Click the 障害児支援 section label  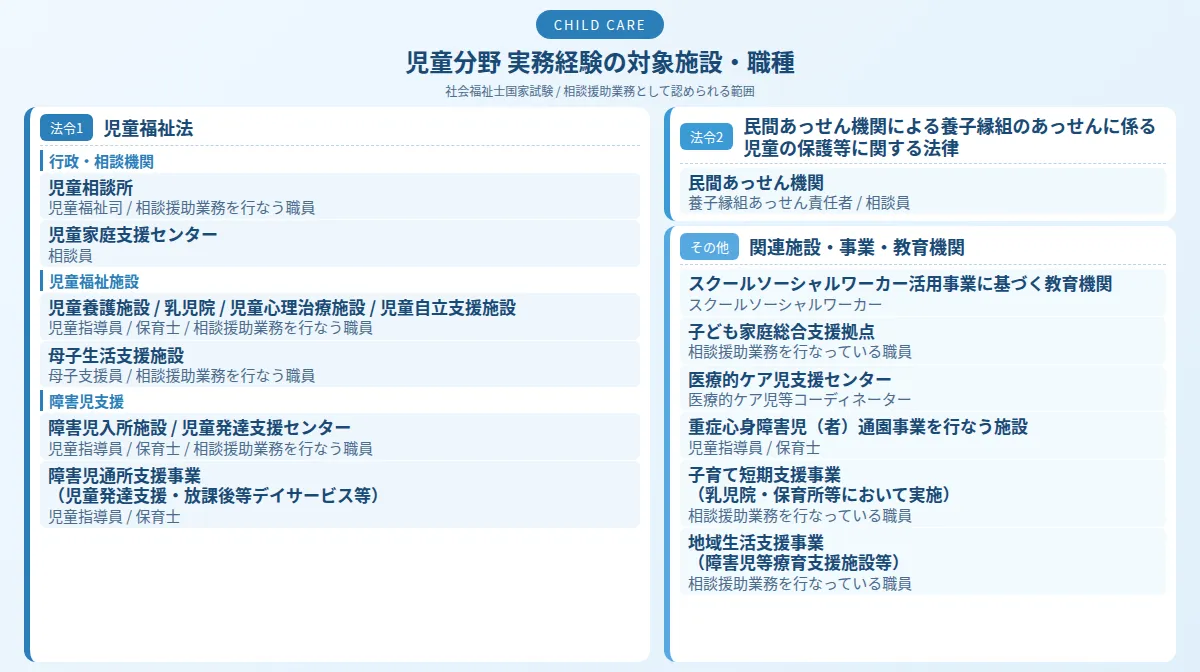(86, 402)
